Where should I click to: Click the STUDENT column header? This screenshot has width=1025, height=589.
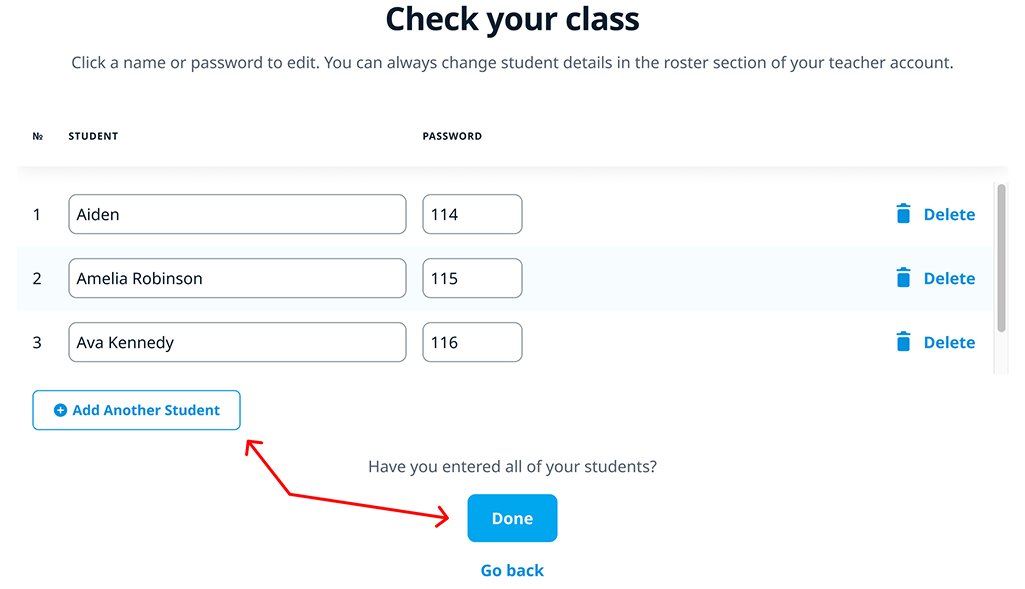93,136
